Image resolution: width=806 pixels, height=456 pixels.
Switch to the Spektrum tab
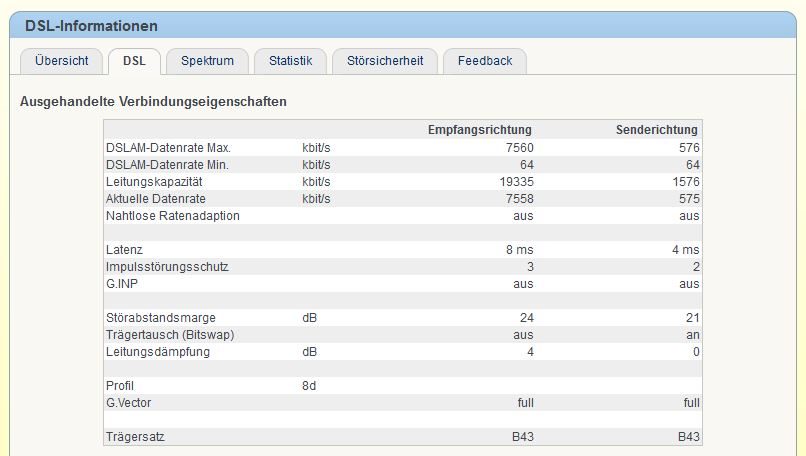(207, 61)
